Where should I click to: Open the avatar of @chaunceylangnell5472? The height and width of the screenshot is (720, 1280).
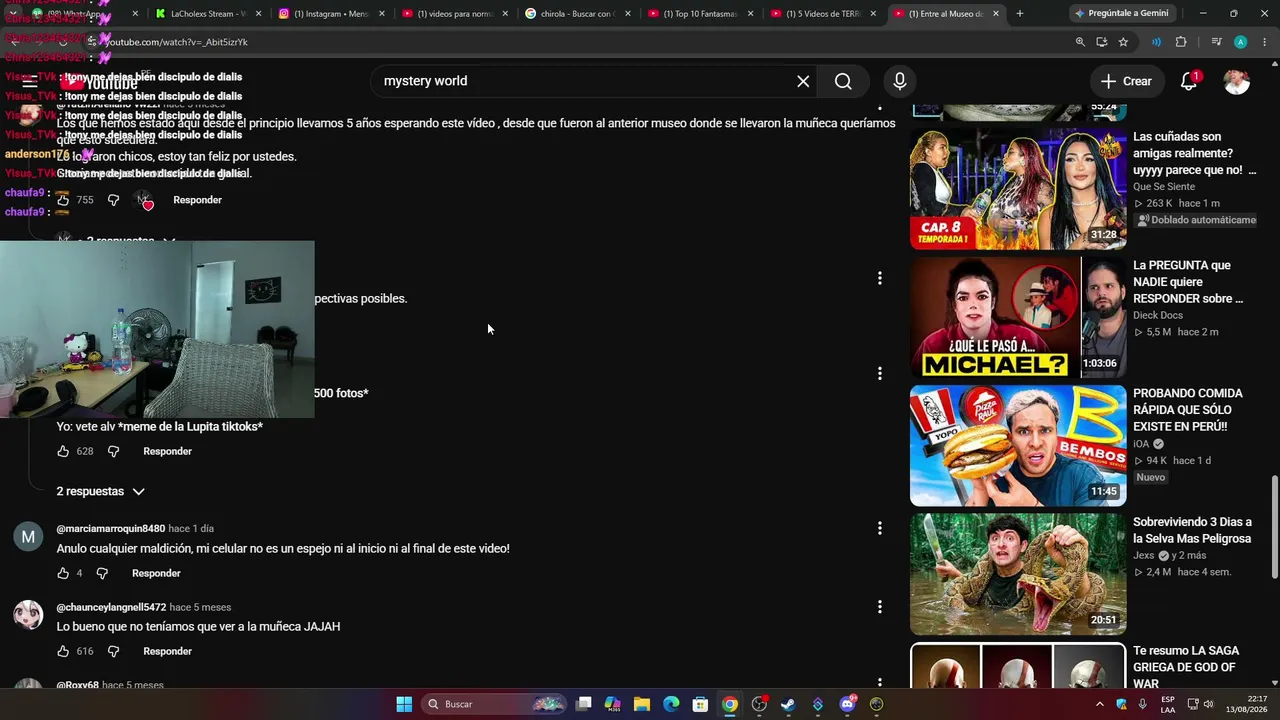coord(28,615)
